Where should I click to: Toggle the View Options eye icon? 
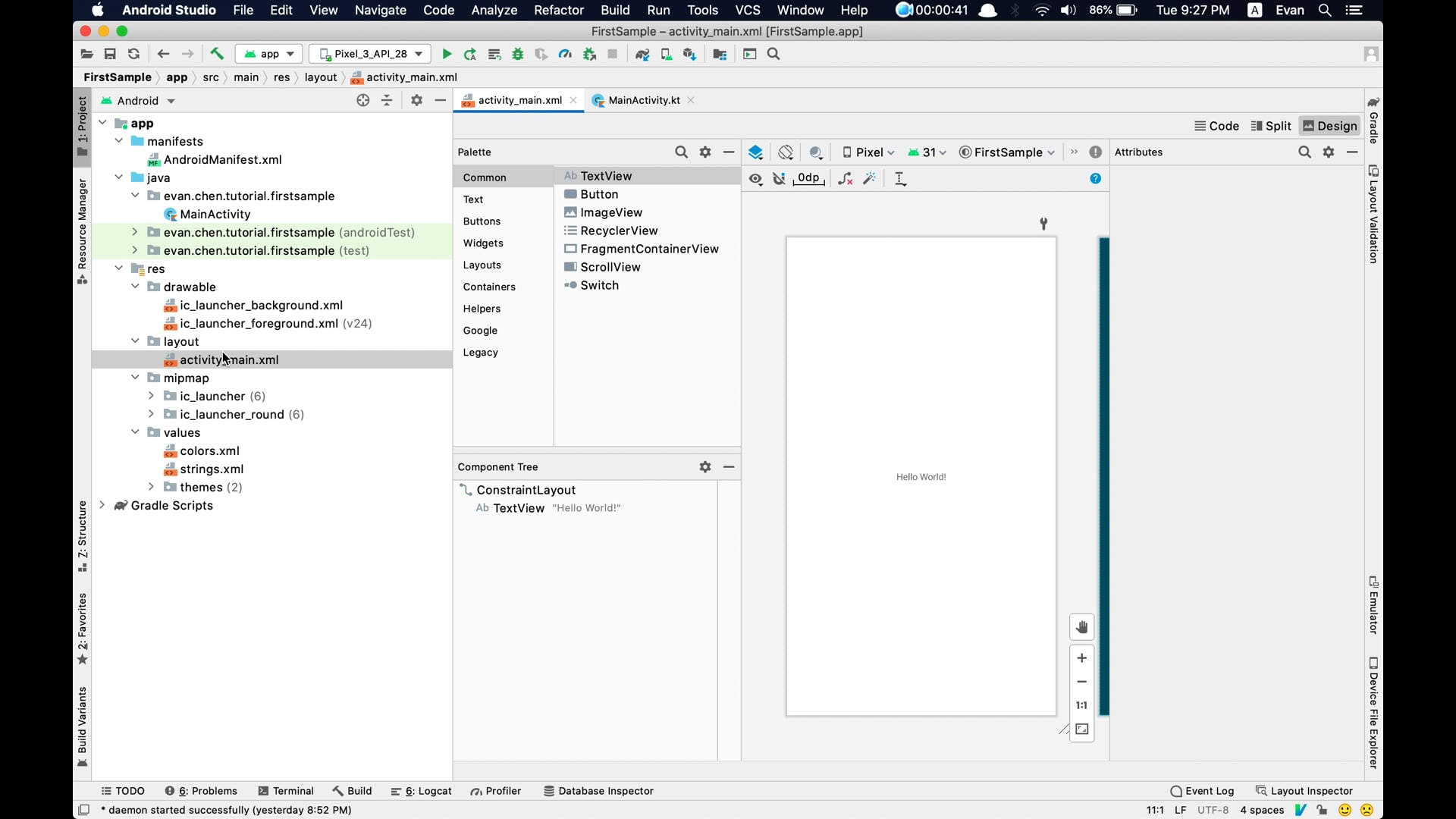click(755, 179)
